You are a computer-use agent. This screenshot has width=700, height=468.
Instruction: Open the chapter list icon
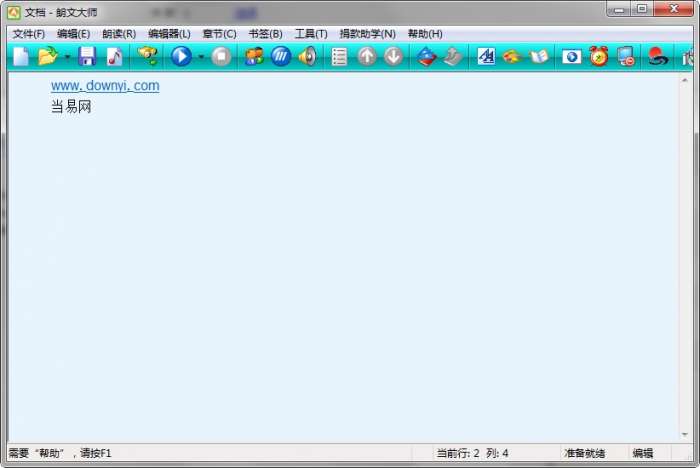pos(339,57)
